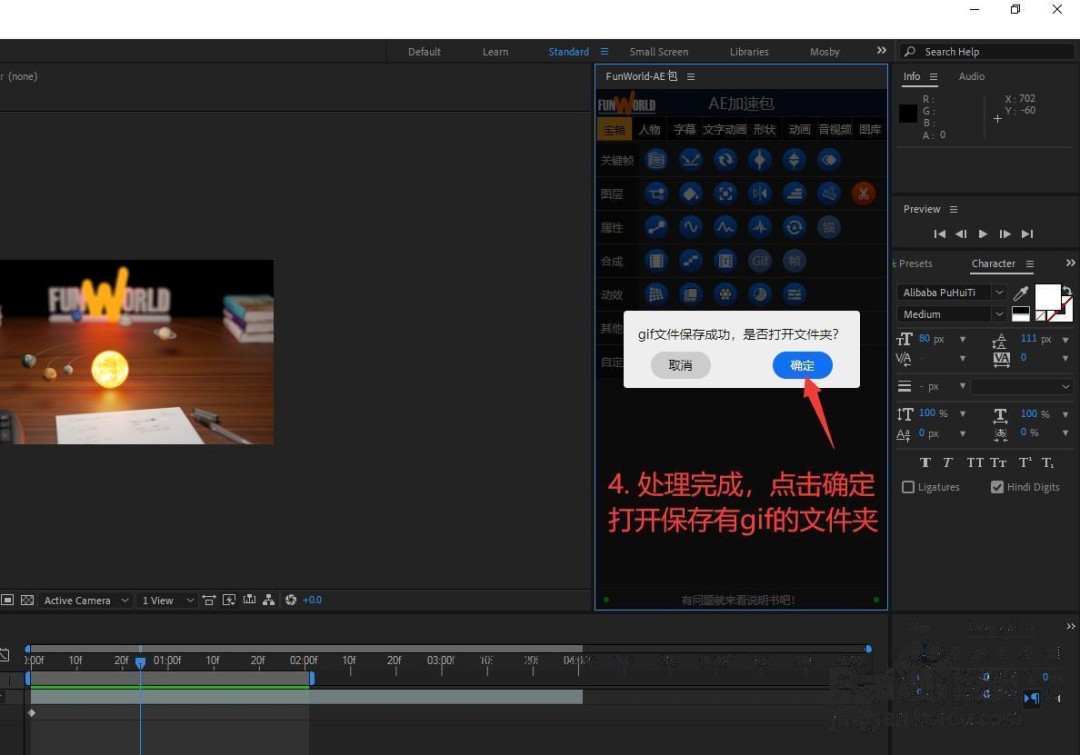The width and height of the screenshot is (1080, 755).
Task: Open the Alibaba PuHuiTi font dropdown
Action: coord(999,292)
